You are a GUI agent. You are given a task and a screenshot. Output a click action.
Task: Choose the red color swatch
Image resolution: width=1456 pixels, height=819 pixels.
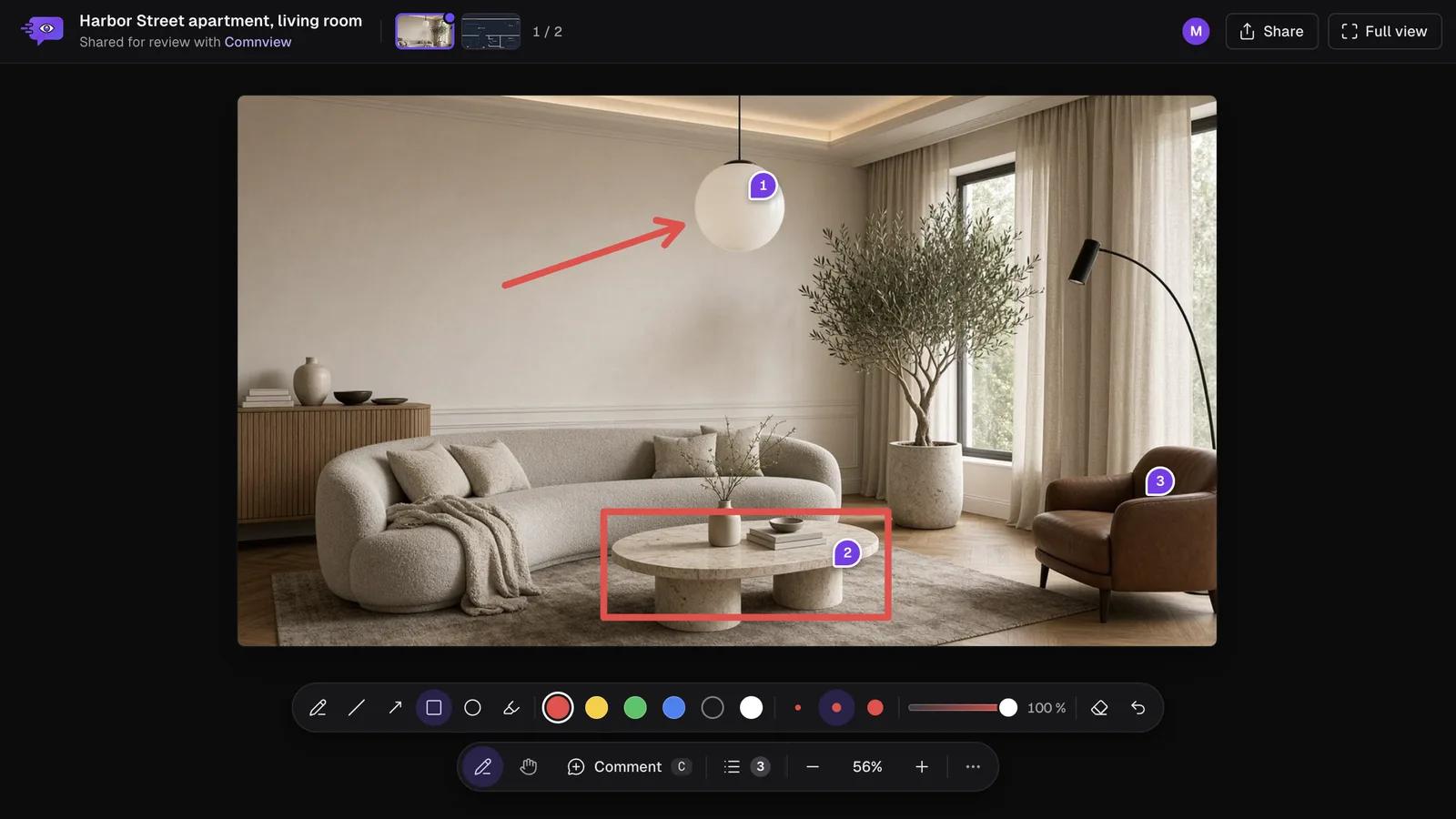click(558, 708)
